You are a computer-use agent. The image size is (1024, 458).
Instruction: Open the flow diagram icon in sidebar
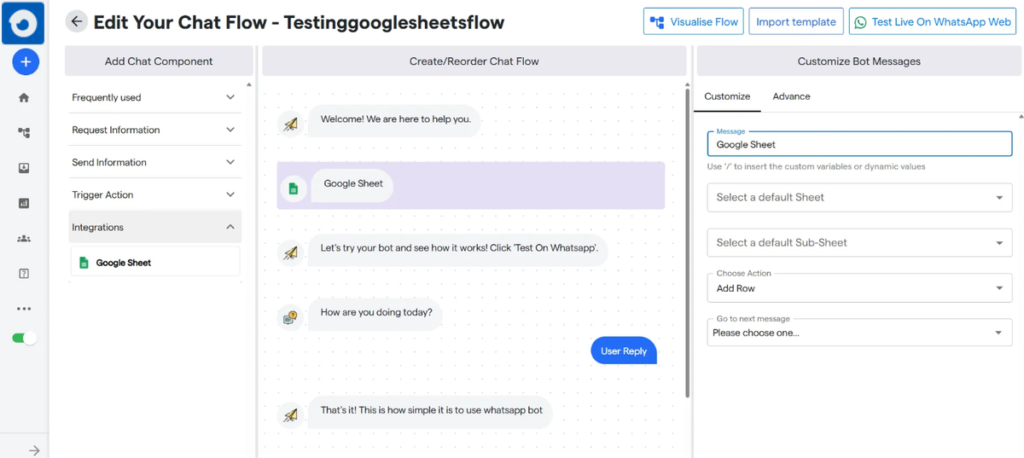[x=24, y=133]
